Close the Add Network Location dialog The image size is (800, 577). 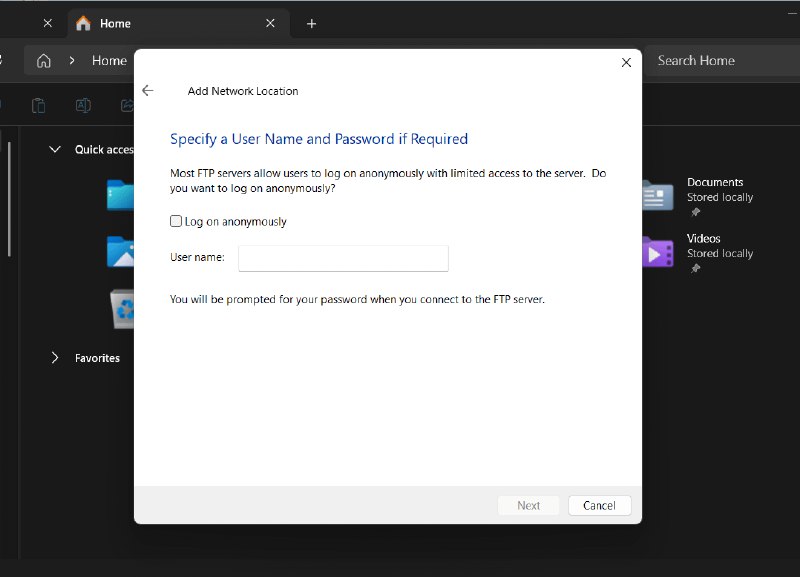626,62
